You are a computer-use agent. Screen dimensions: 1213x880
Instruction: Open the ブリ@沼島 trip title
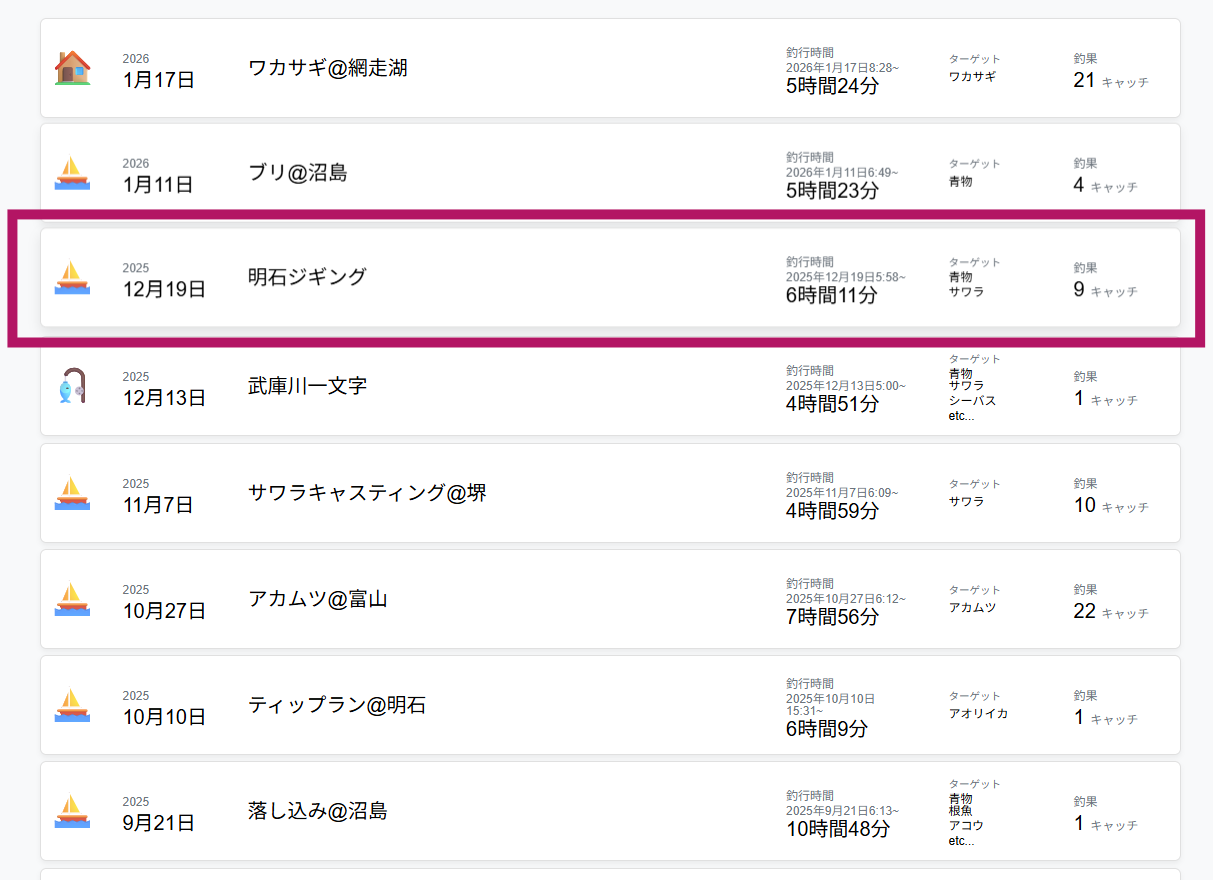click(298, 173)
